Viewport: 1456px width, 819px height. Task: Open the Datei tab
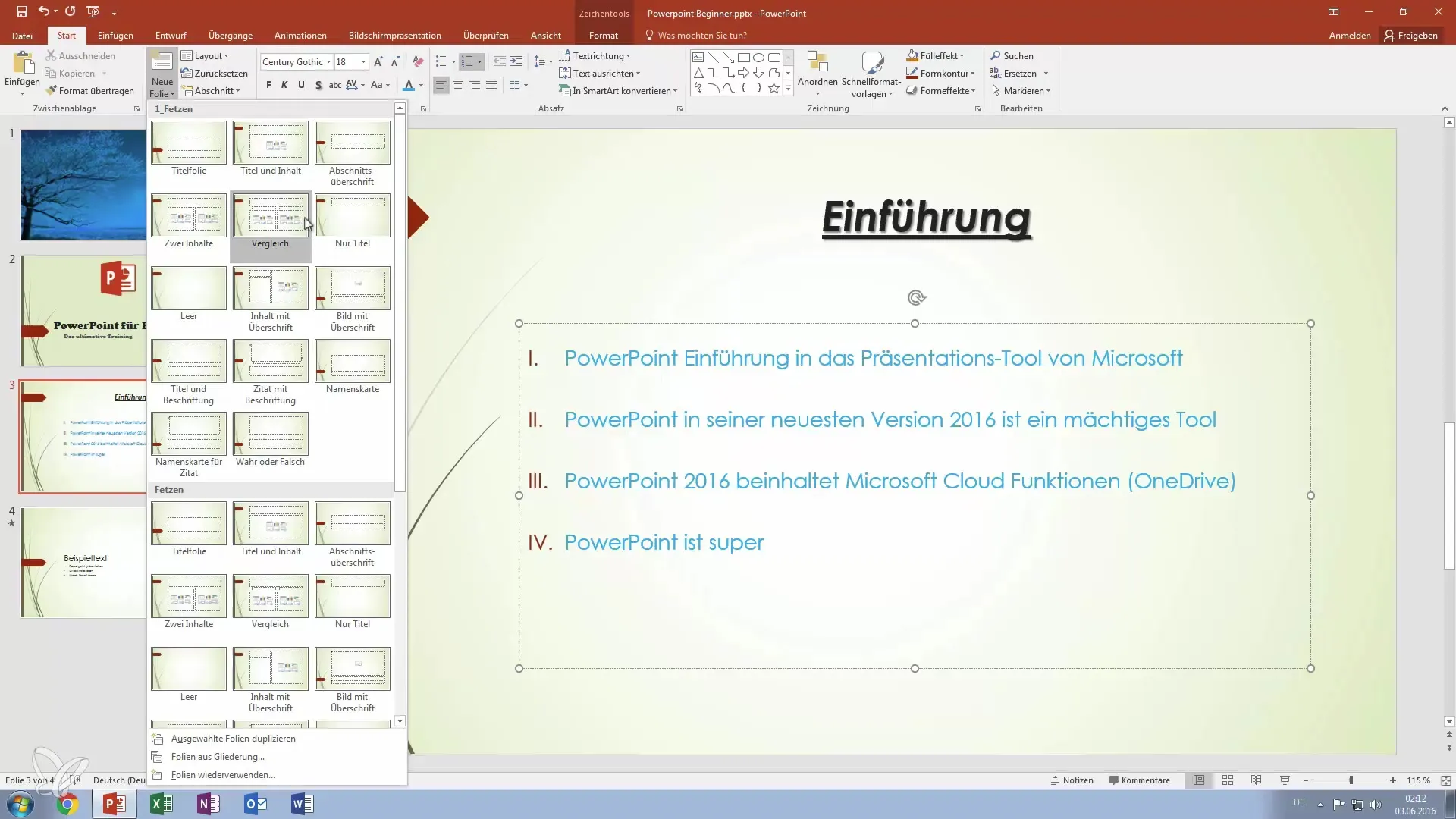(x=22, y=36)
